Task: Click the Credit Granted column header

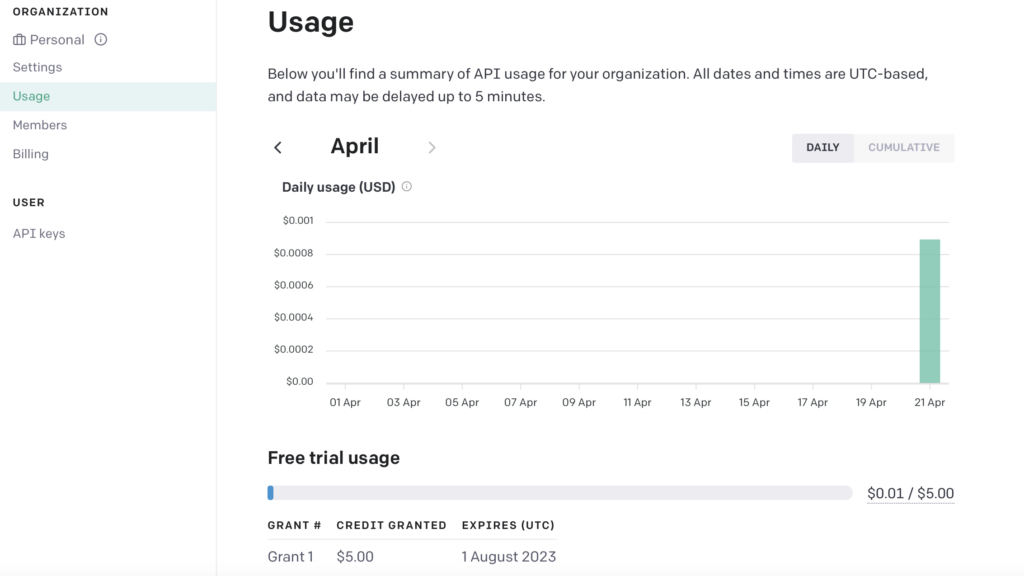Action: click(391, 525)
